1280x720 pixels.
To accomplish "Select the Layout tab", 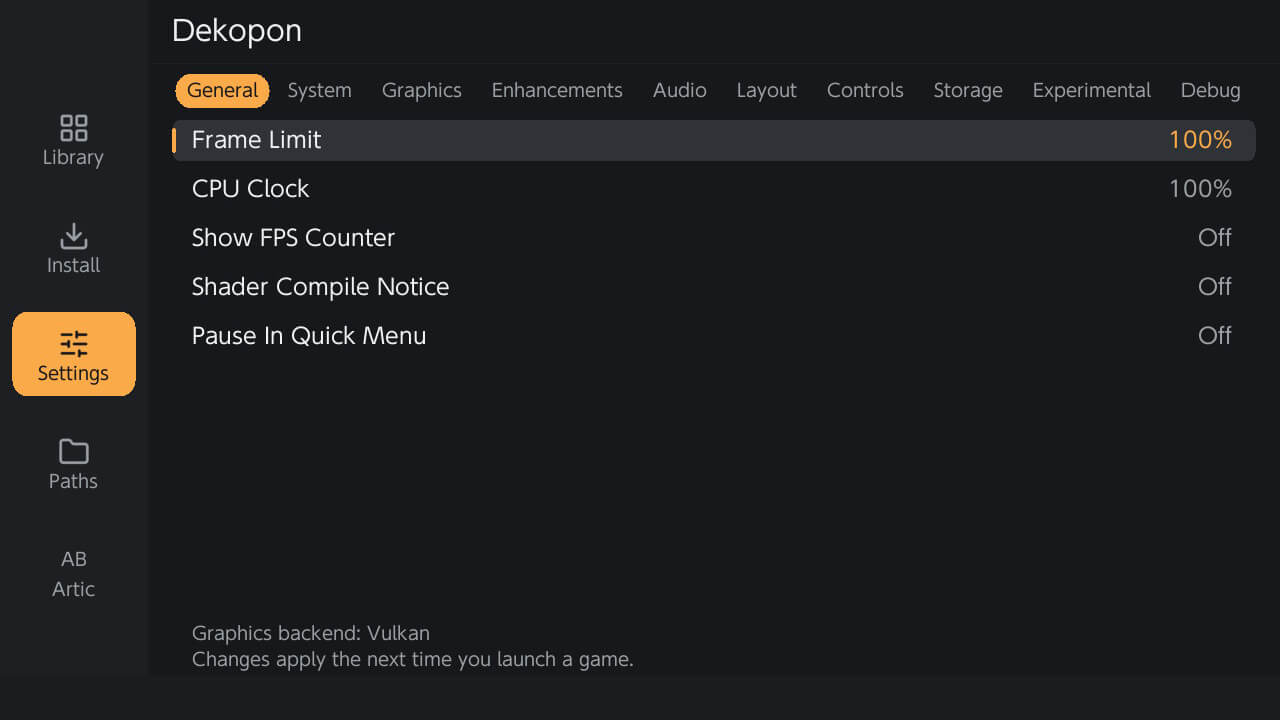I will [767, 90].
